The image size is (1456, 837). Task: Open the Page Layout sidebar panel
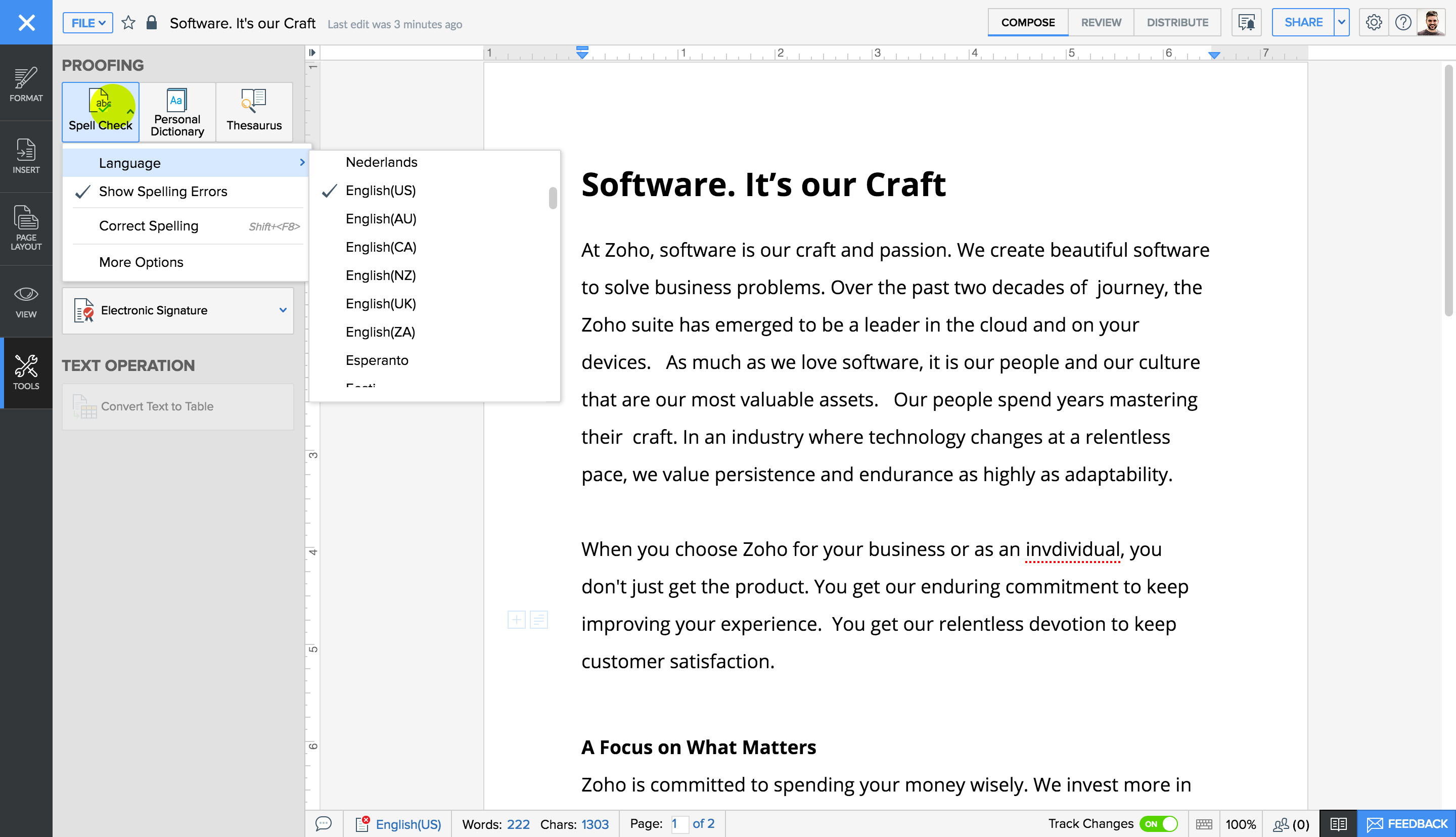pos(26,227)
